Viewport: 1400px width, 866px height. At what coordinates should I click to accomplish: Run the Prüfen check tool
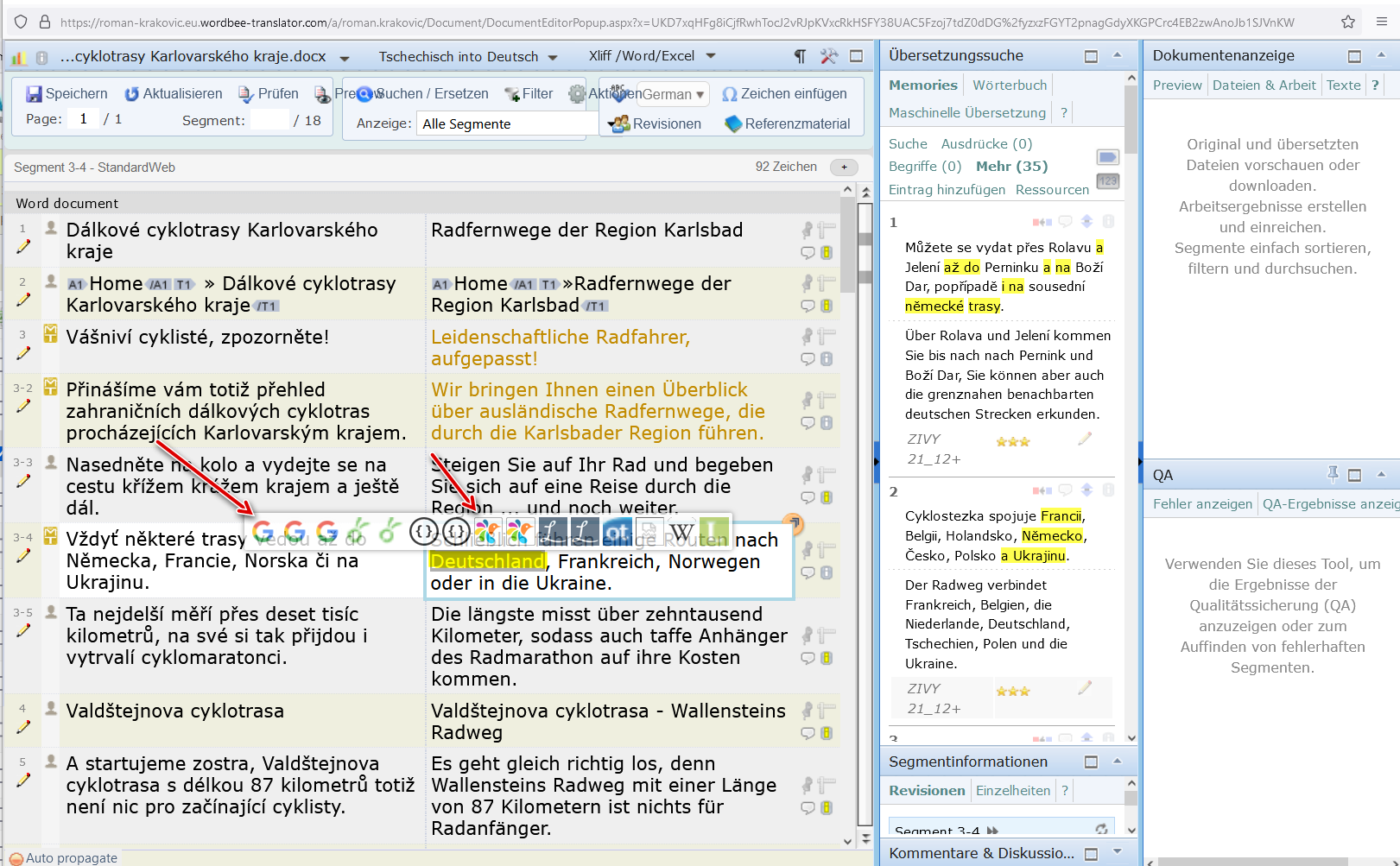point(269,94)
